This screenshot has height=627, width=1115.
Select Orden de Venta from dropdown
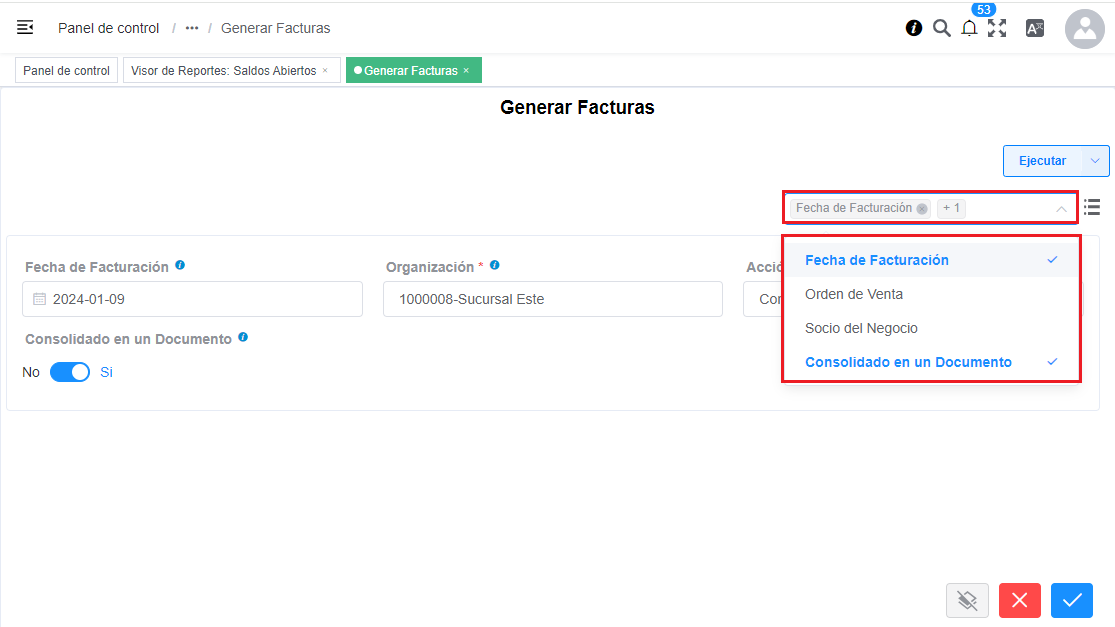coord(854,294)
